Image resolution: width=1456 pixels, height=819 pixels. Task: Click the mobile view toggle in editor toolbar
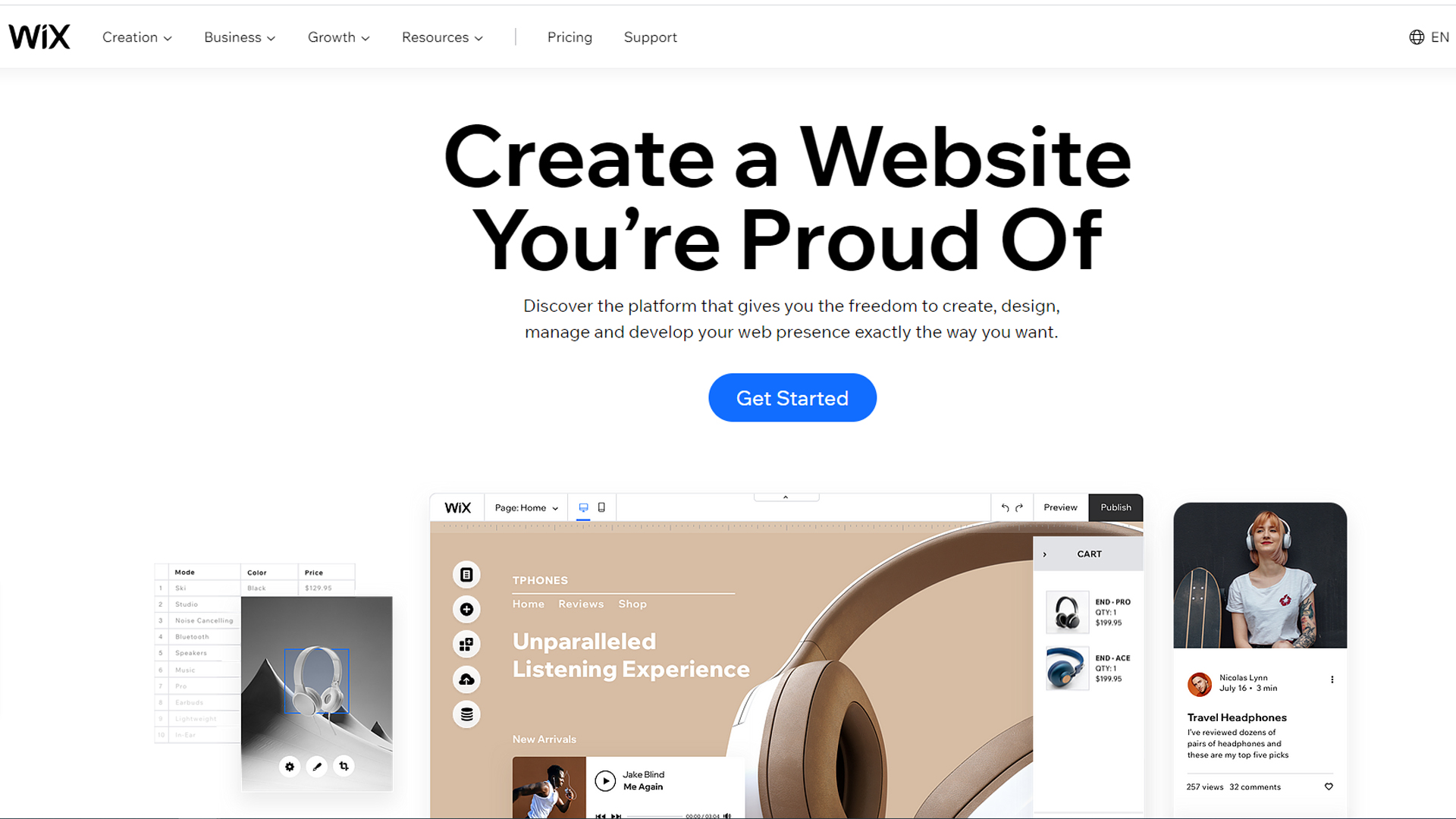click(601, 507)
